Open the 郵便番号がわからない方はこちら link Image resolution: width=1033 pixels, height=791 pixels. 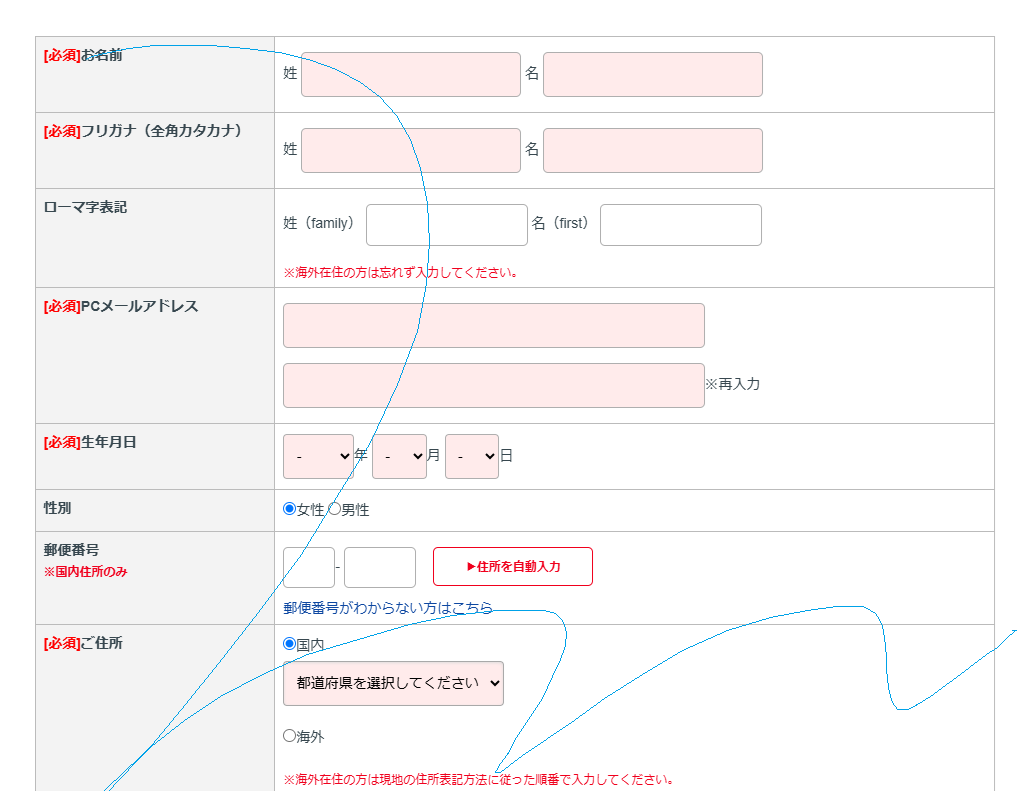pyautogui.click(x=388, y=608)
